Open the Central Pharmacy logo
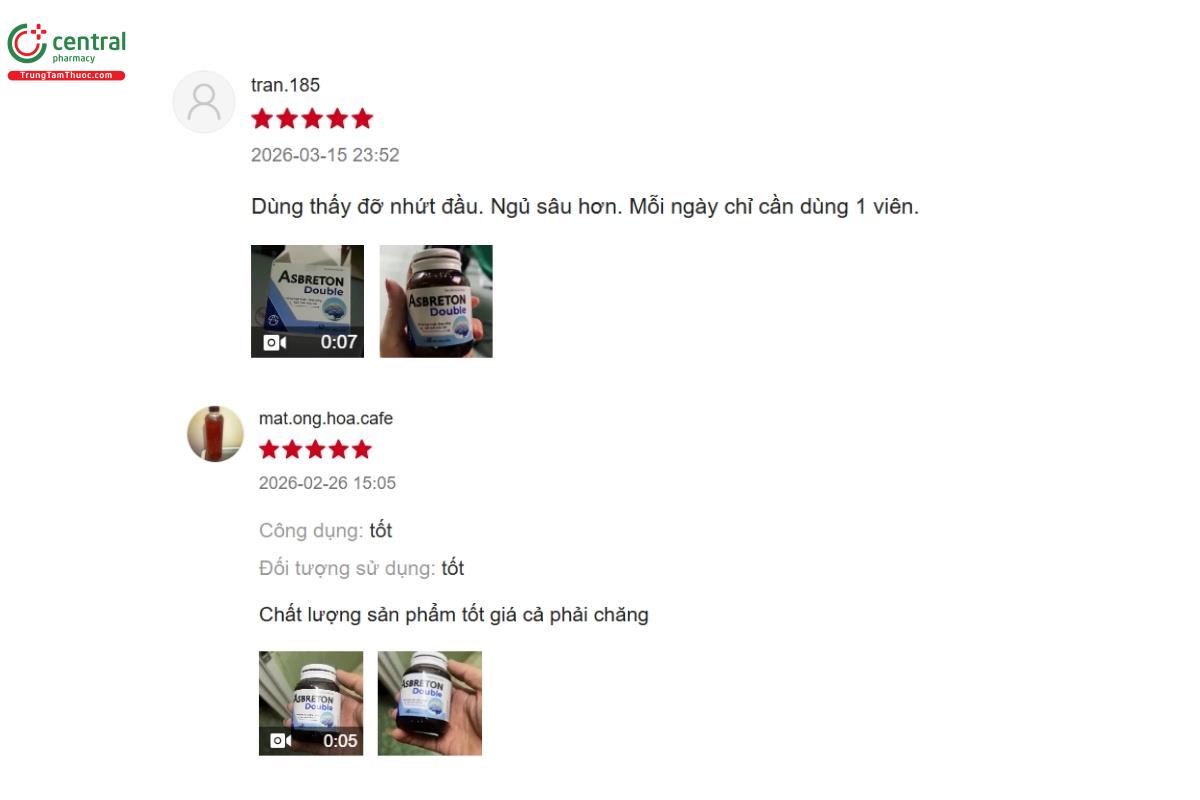 tap(66, 52)
